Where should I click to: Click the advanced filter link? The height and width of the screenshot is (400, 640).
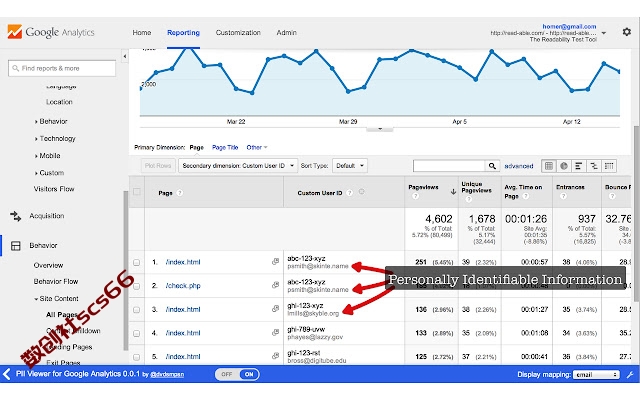[x=519, y=166]
